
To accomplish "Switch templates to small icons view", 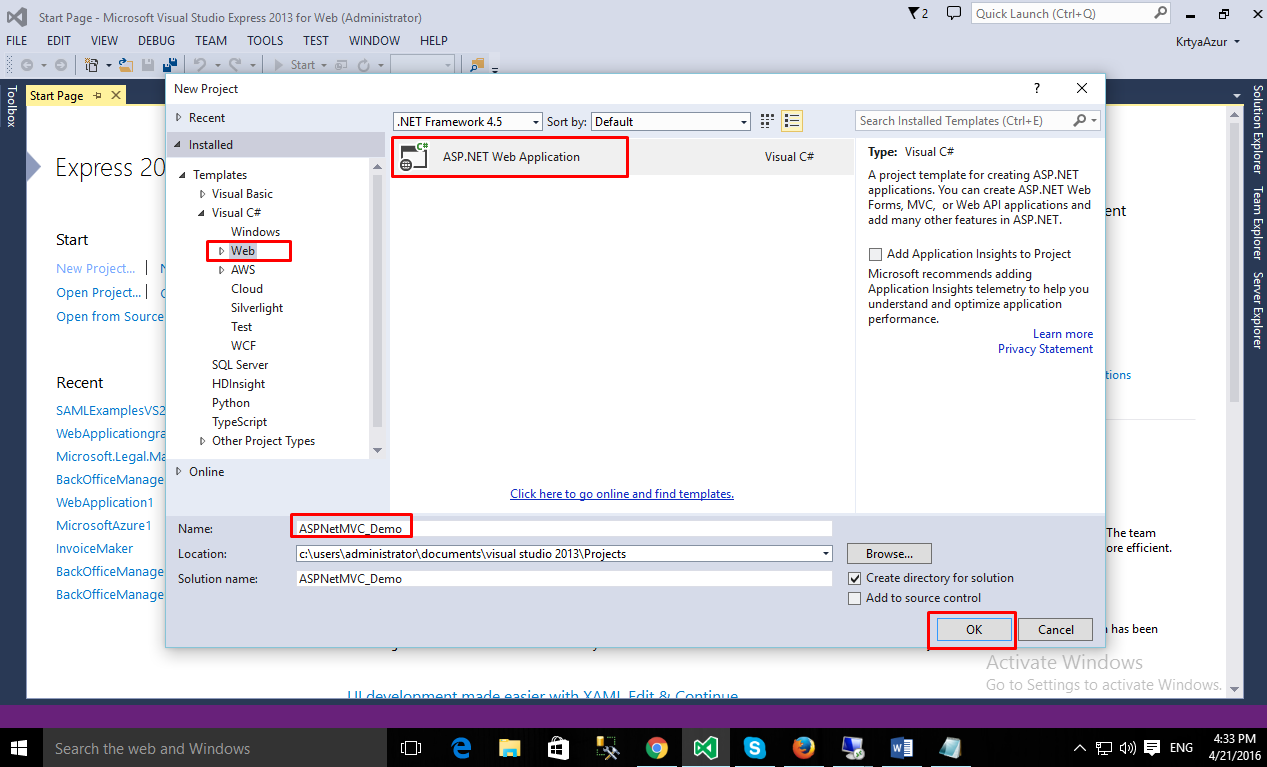I will pyautogui.click(x=767, y=121).
